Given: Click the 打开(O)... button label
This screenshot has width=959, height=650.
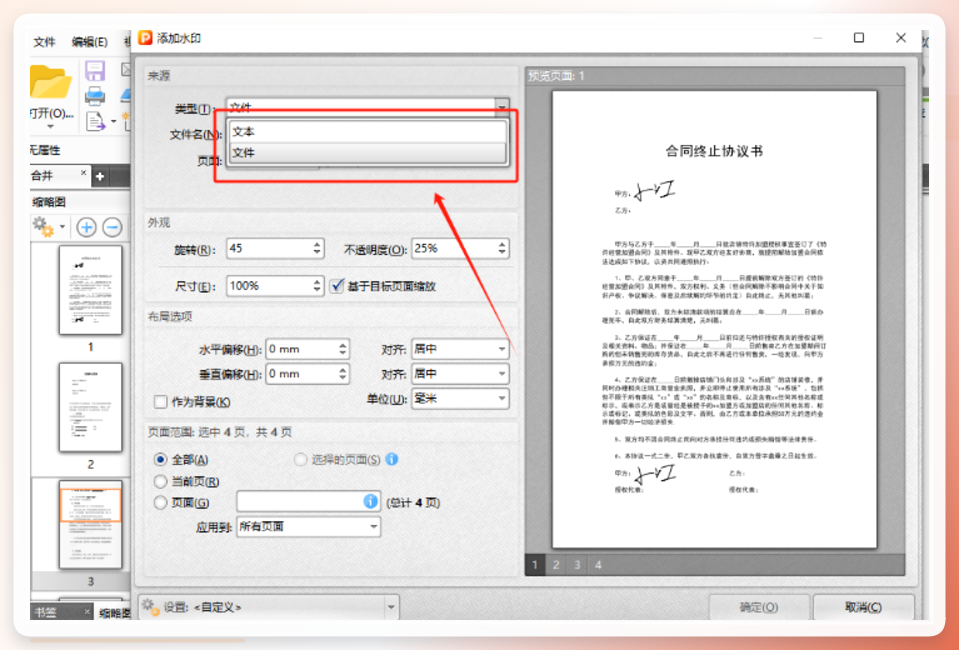Looking at the screenshot, I should (x=52, y=113).
